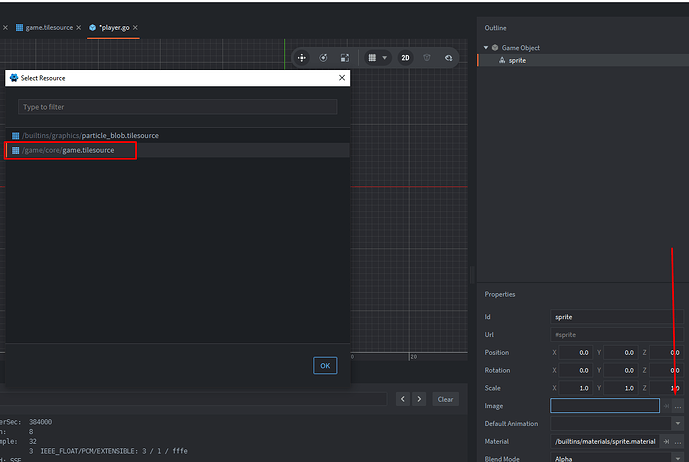Click the browse button for Material field

click(x=678, y=441)
